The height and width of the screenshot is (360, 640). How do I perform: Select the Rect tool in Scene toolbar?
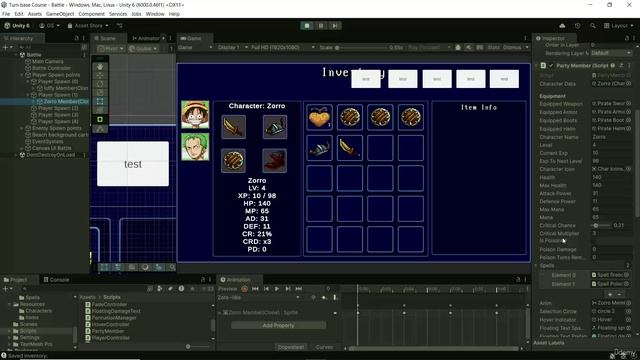[100, 101]
